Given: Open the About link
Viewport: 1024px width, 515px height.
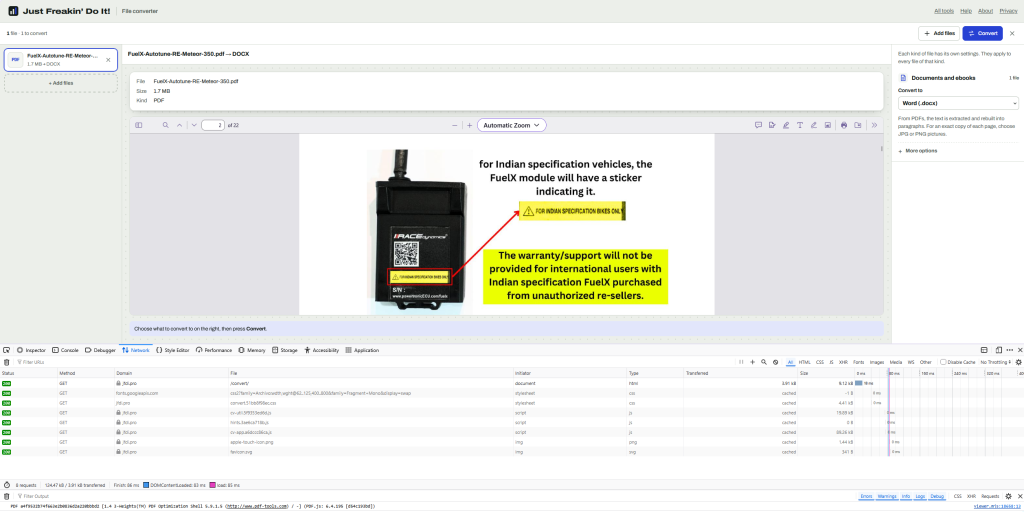Looking at the screenshot, I should coord(985,11).
